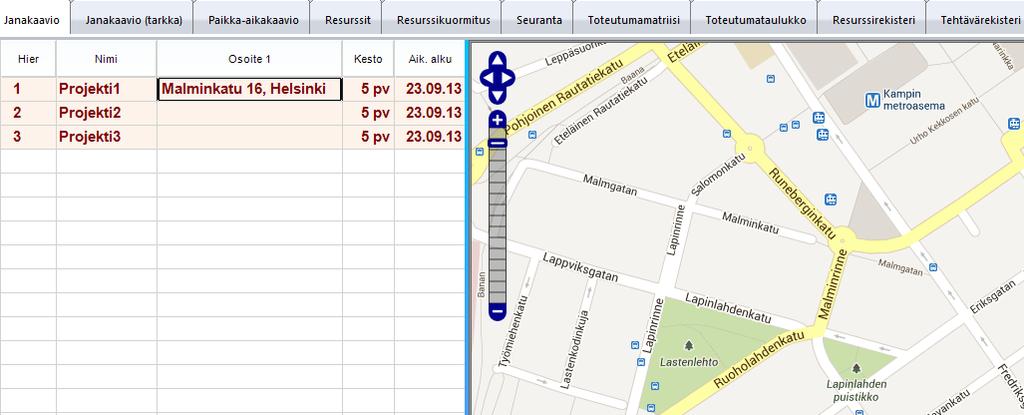
Task: Select hierarchy number 1 cell
Action: (x=28, y=89)
